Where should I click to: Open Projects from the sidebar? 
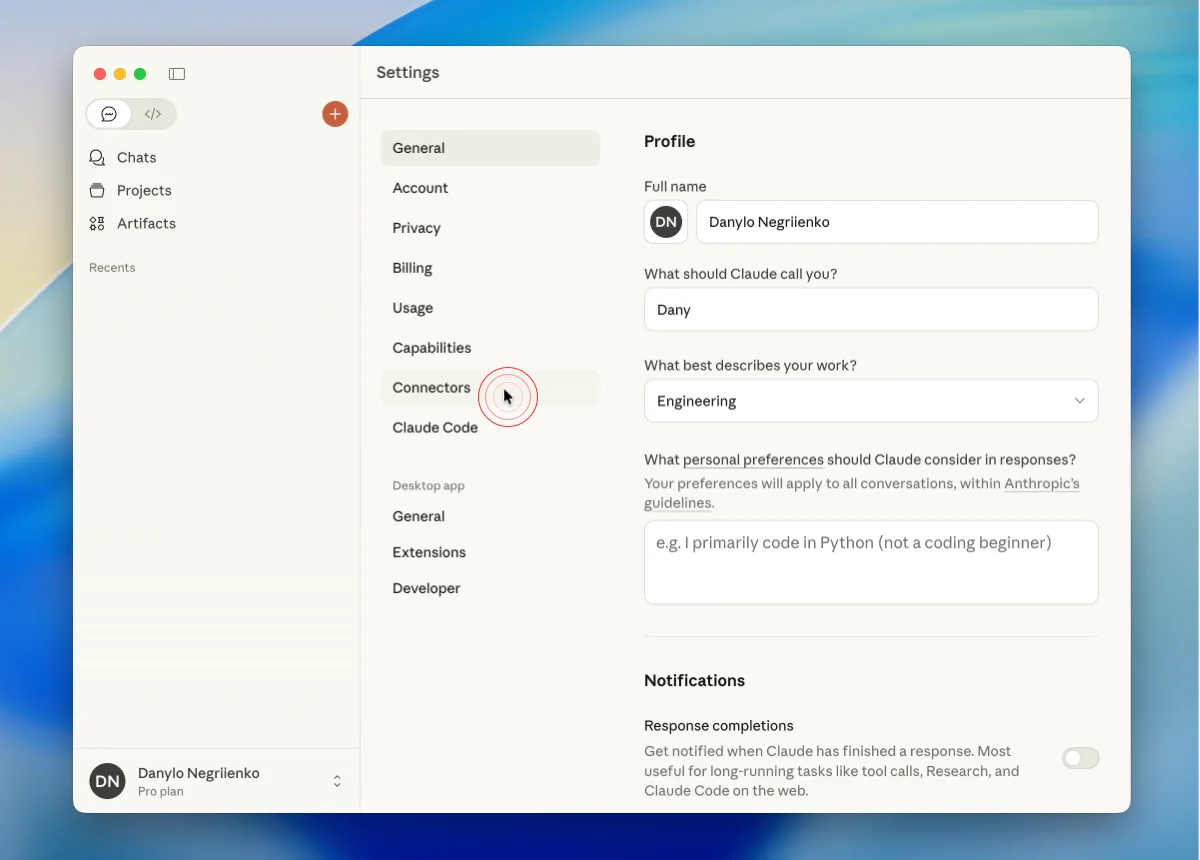point(144,191)
